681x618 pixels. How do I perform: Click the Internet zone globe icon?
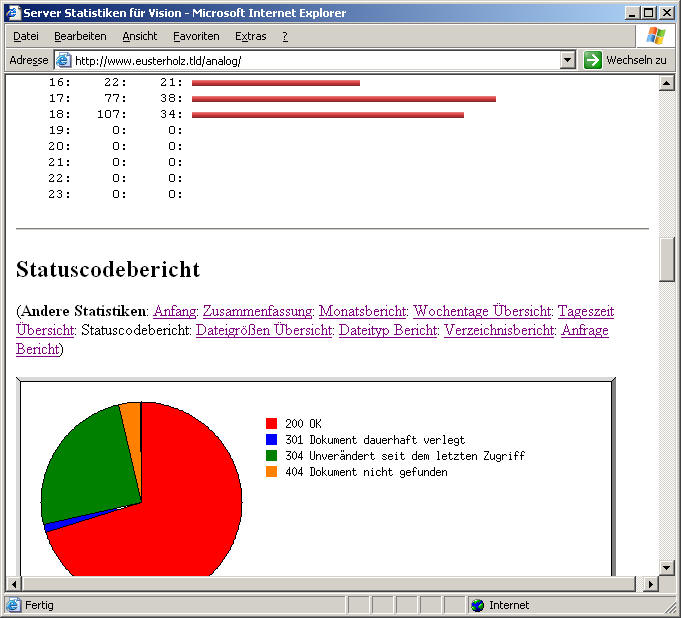pyautogui.click(x=477, y=605)
